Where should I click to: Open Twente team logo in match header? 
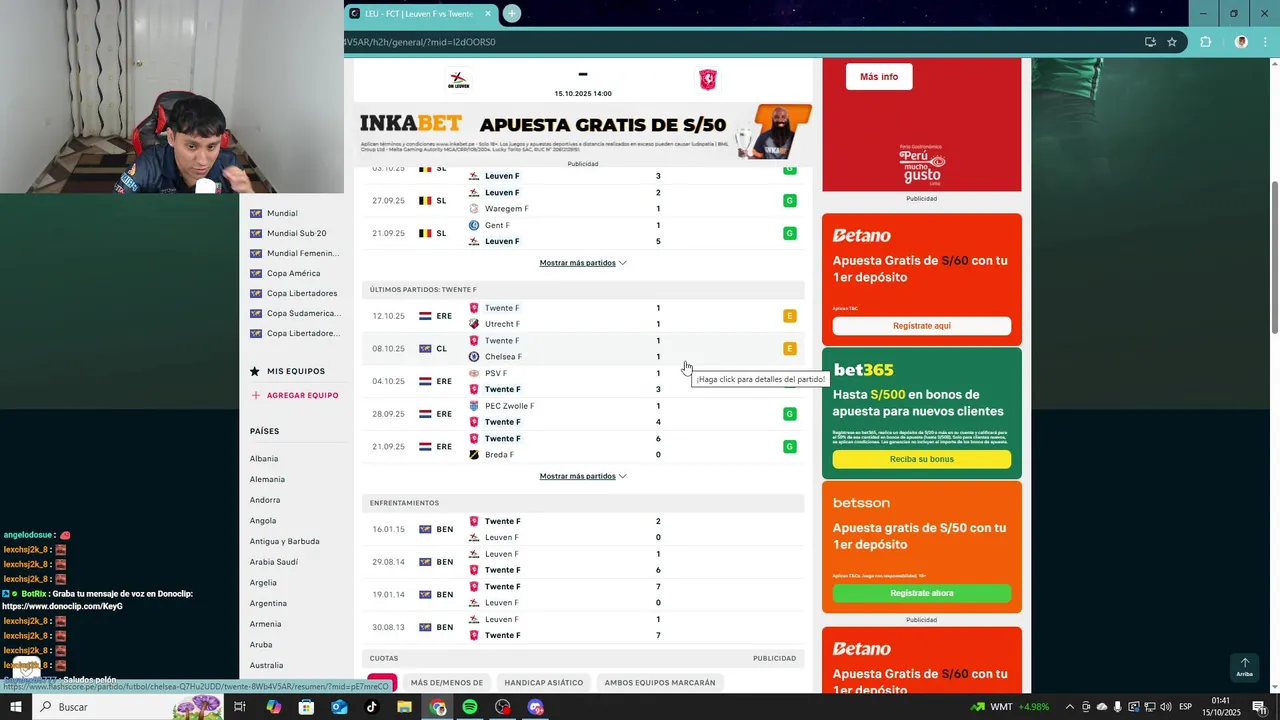pyautogui.click(x=707, y=79)
